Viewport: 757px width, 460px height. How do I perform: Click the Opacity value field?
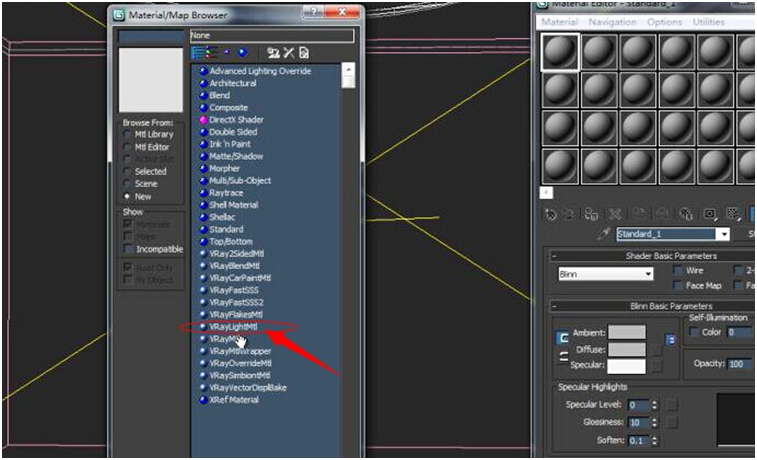point(737,363)
